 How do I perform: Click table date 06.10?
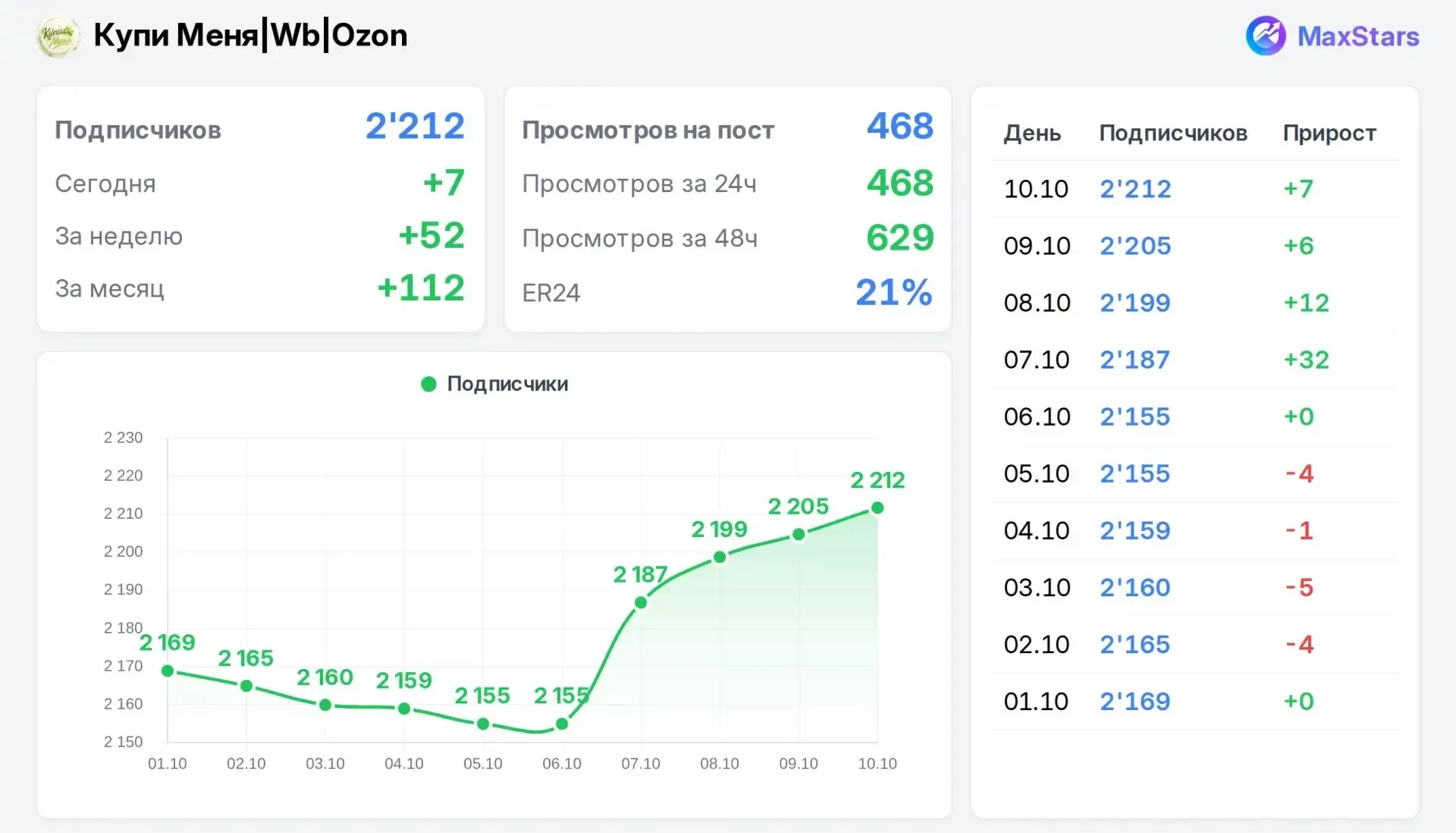[1037, 416]
